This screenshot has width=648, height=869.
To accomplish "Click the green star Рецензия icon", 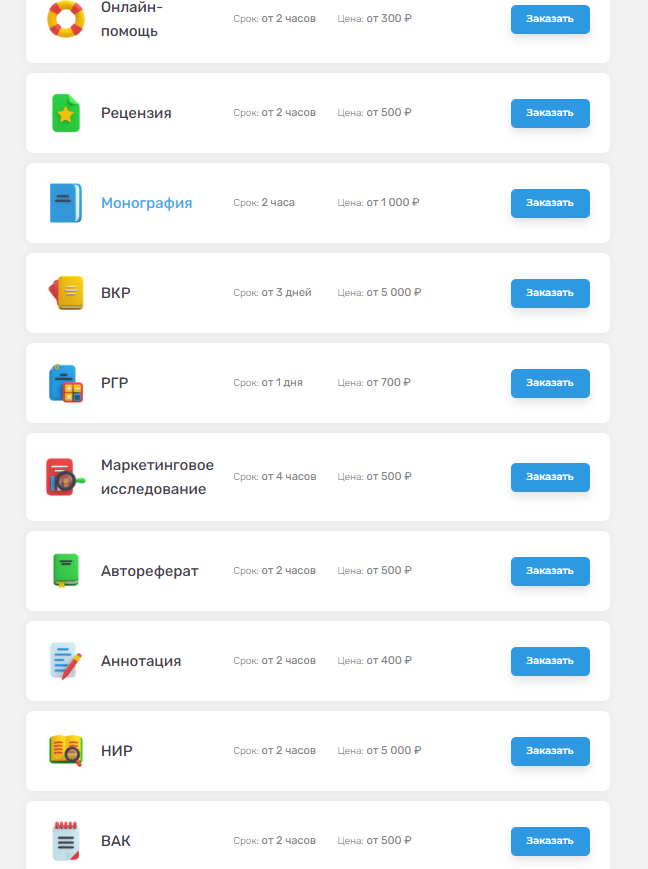I will [x=66, y=113].
